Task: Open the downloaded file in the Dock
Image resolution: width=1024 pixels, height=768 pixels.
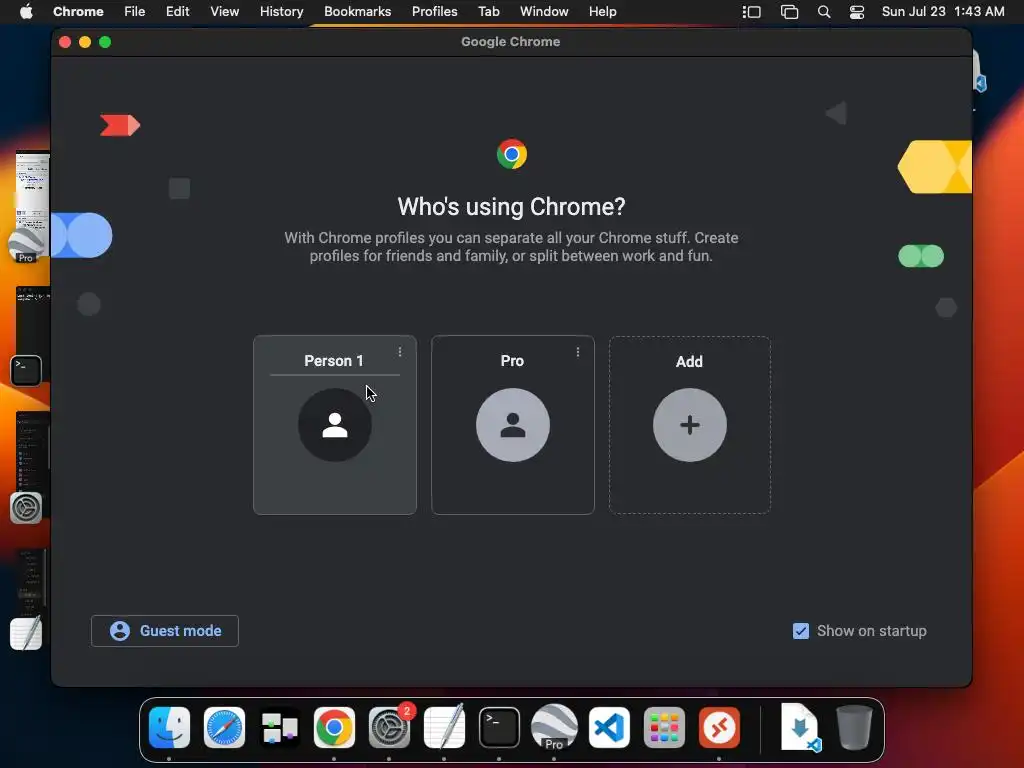Action: point(800,728)
